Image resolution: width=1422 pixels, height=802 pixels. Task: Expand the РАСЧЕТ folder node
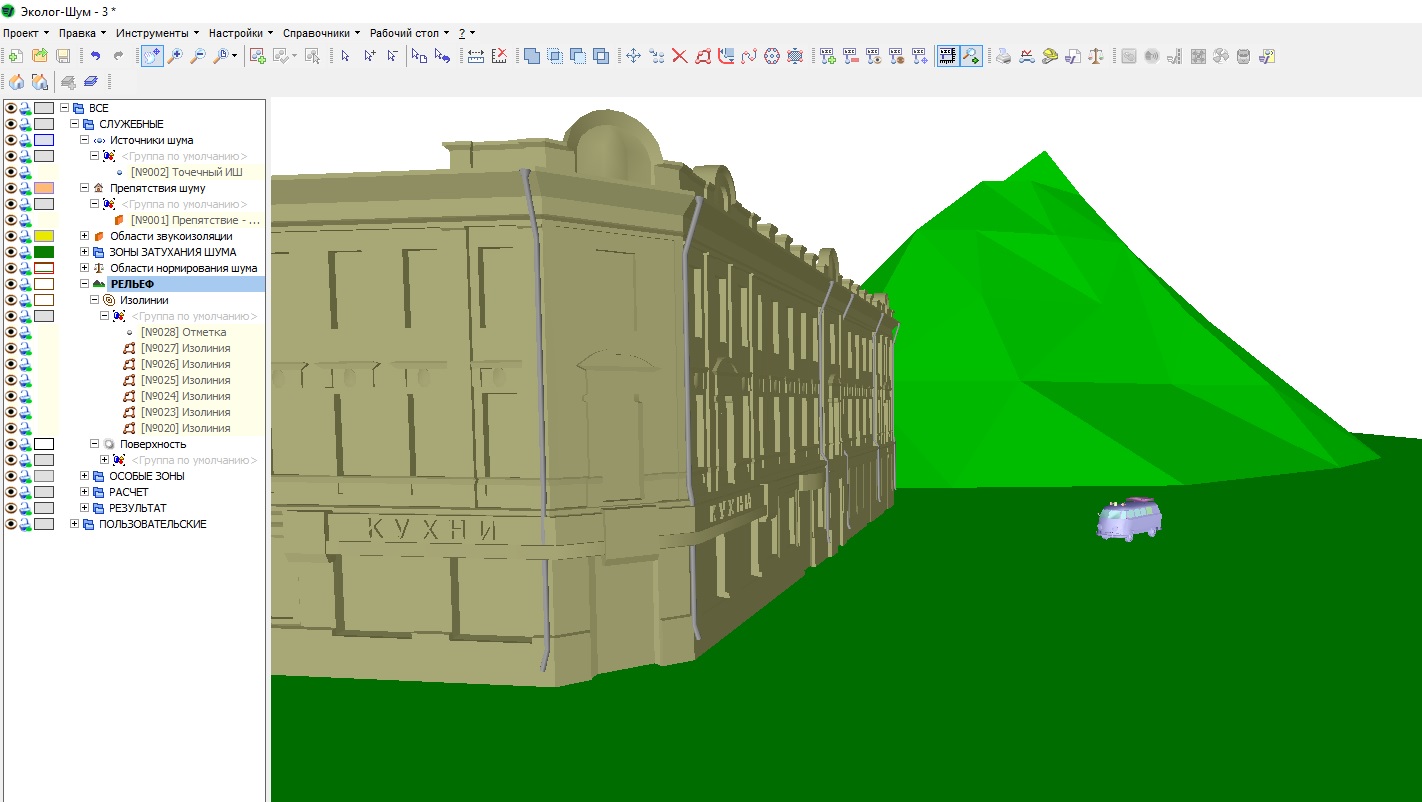[85, 492]
